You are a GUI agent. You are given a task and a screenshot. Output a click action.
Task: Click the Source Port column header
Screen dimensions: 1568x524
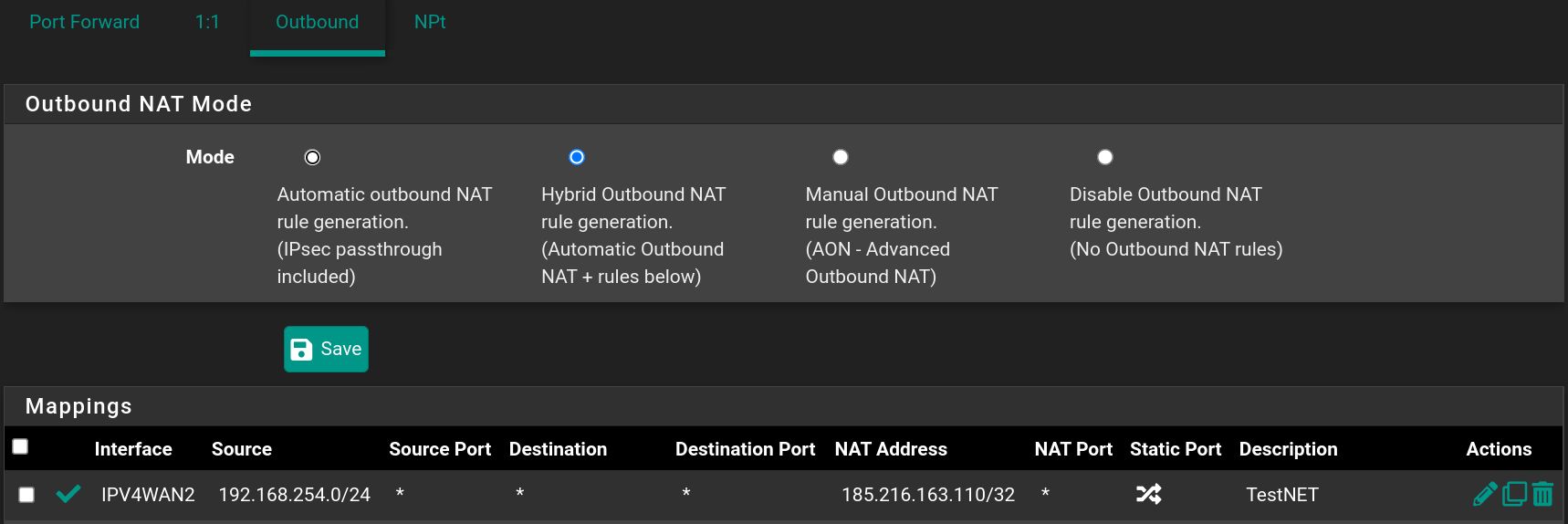click(x=440, y=449)
